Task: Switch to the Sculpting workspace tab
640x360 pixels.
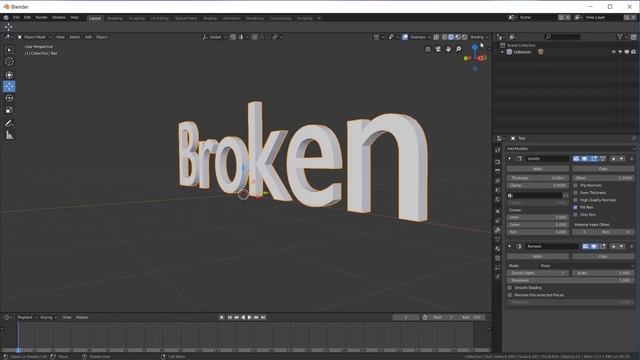Action: pos(136,18)
